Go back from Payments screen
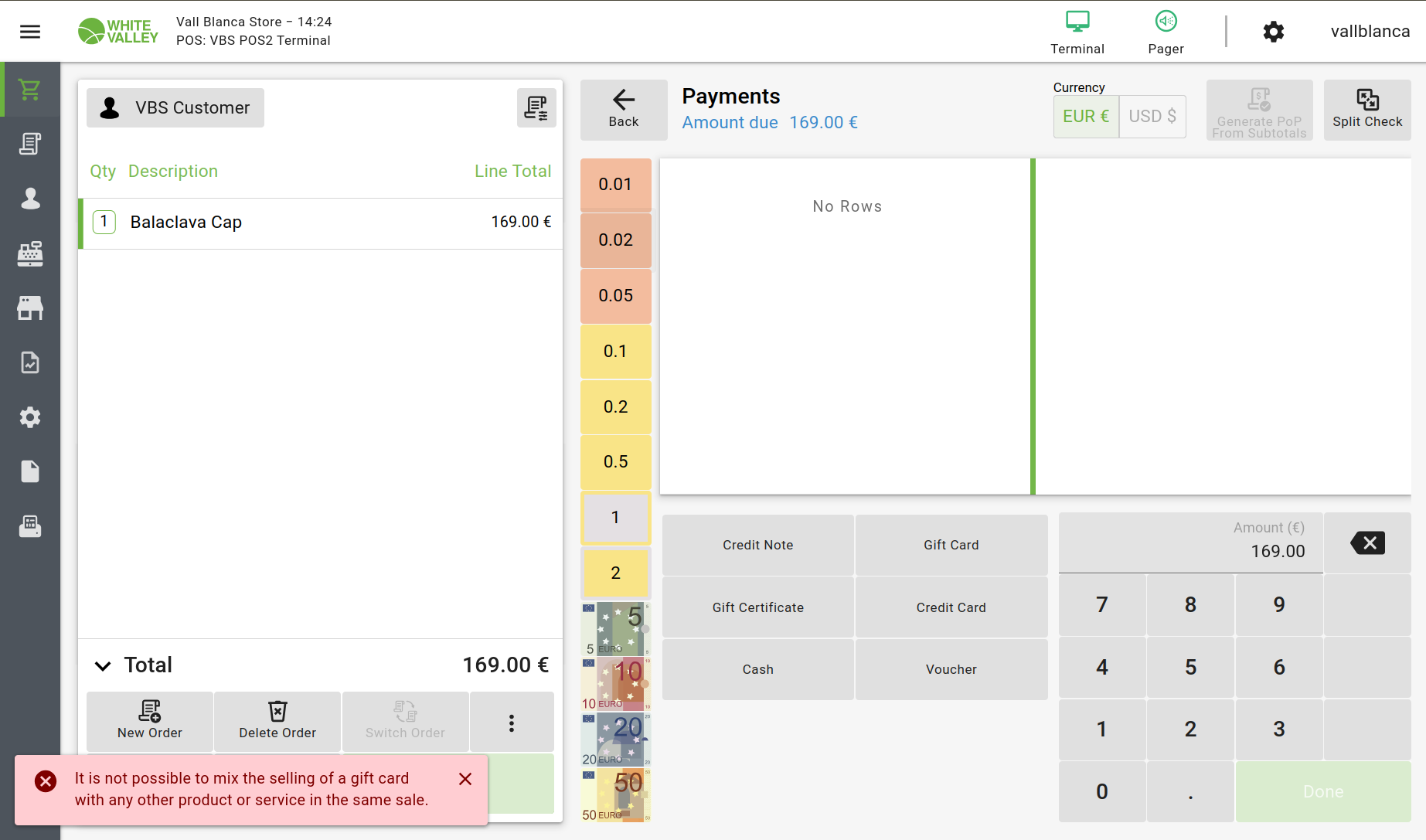This screenshot has height=840, width=1426. pos(624,110)
